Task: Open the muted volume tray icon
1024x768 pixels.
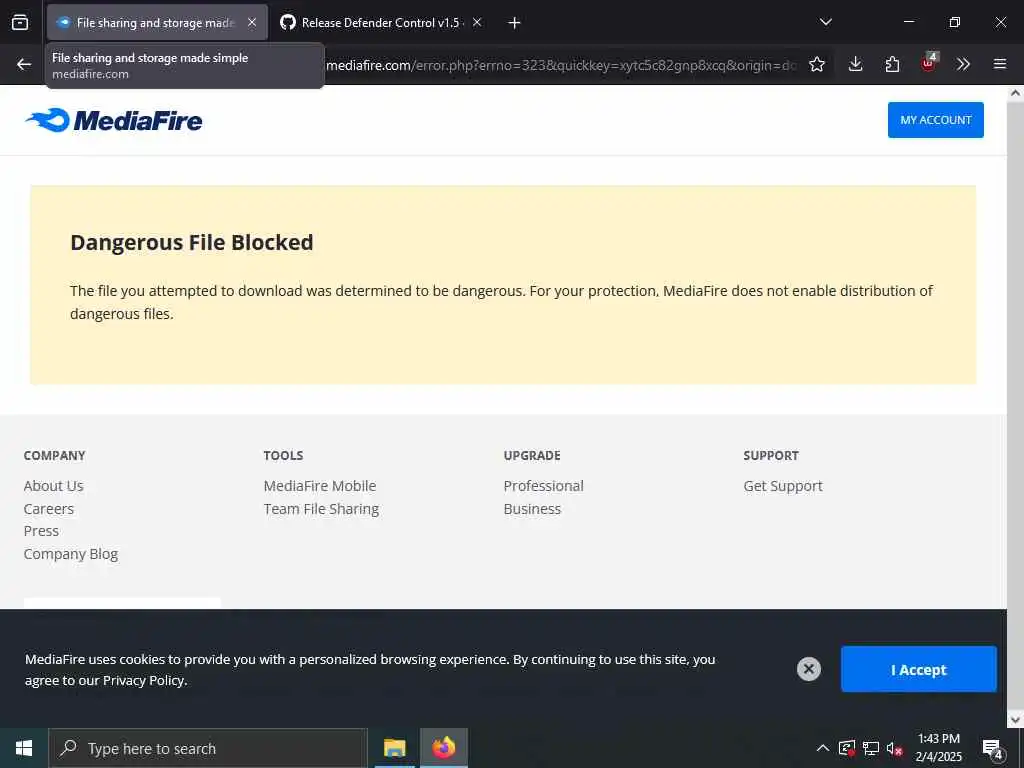Action: [x=895, y=748]
